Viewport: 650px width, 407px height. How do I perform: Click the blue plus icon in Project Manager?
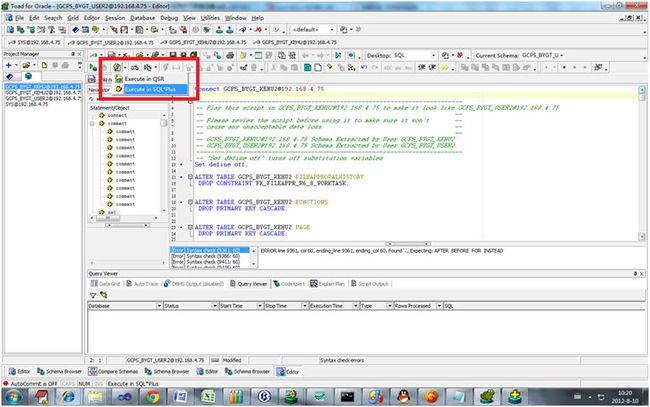tap(8, 65)
